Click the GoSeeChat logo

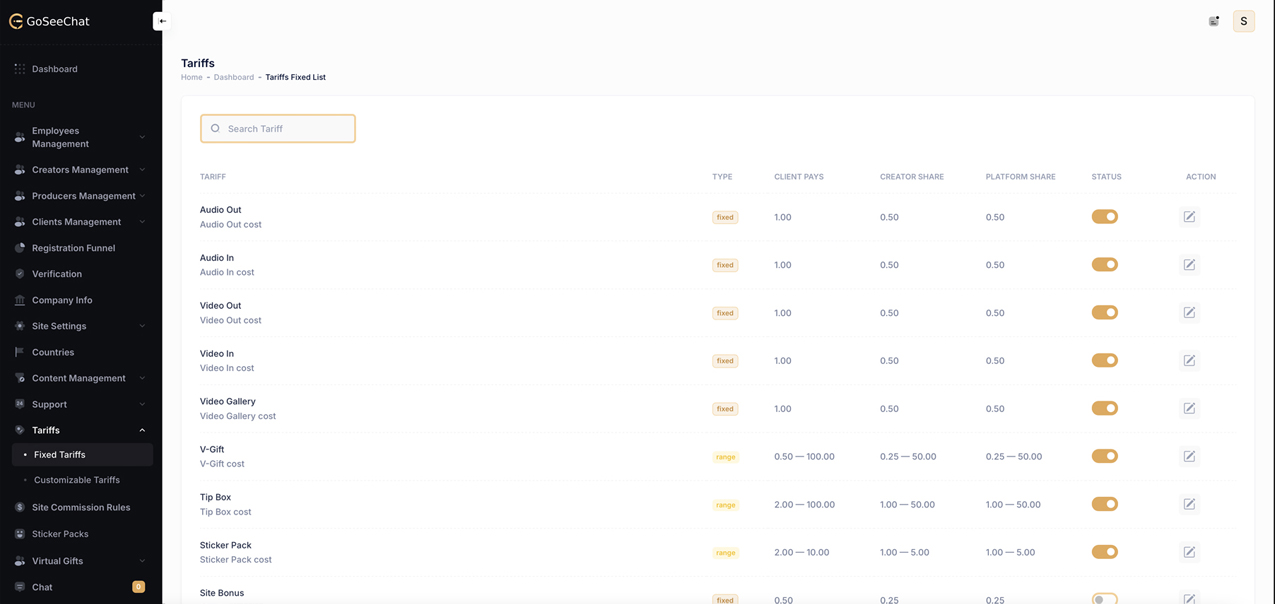click(x=49, y=21)
